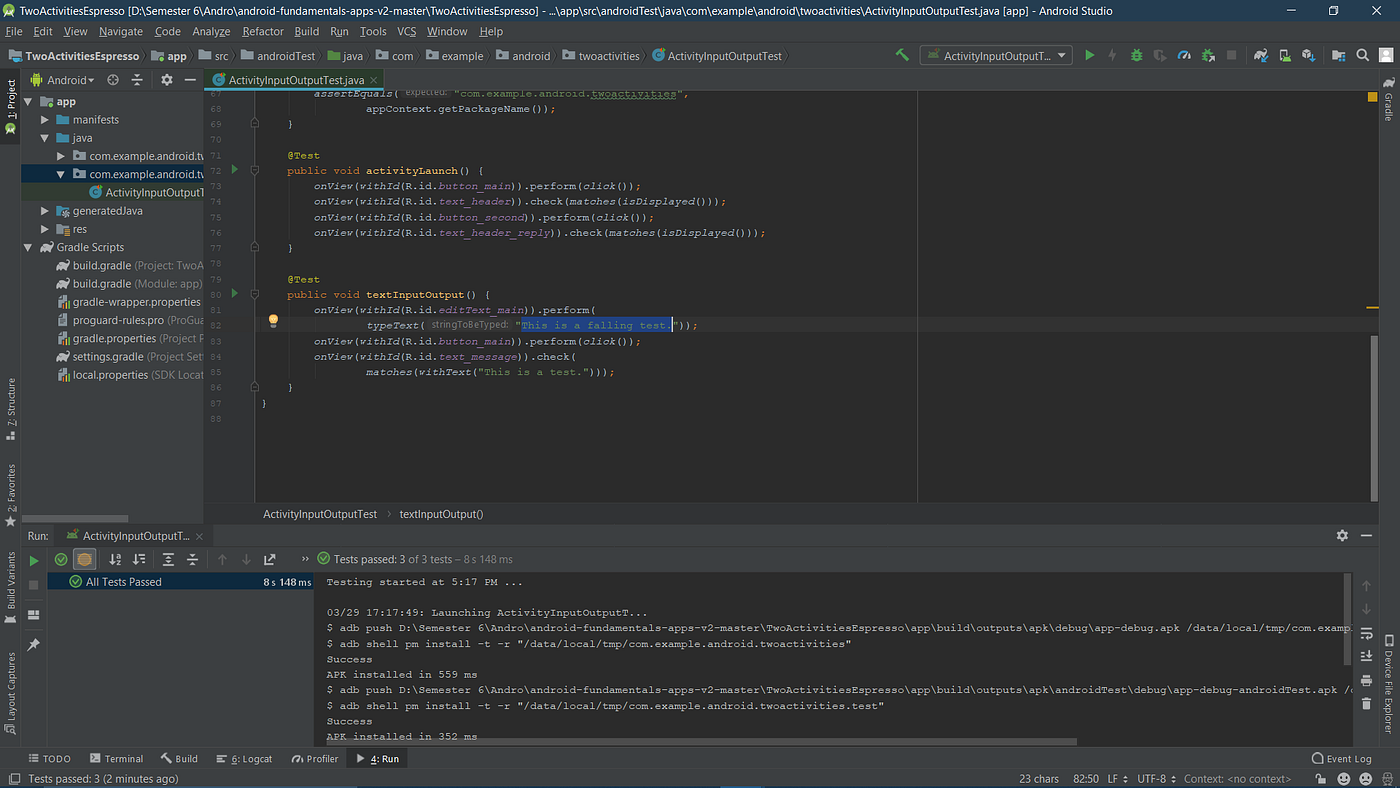Toggle showing ignored tests filter
The width and height of the screenshot is (1400, 788).
84,559
